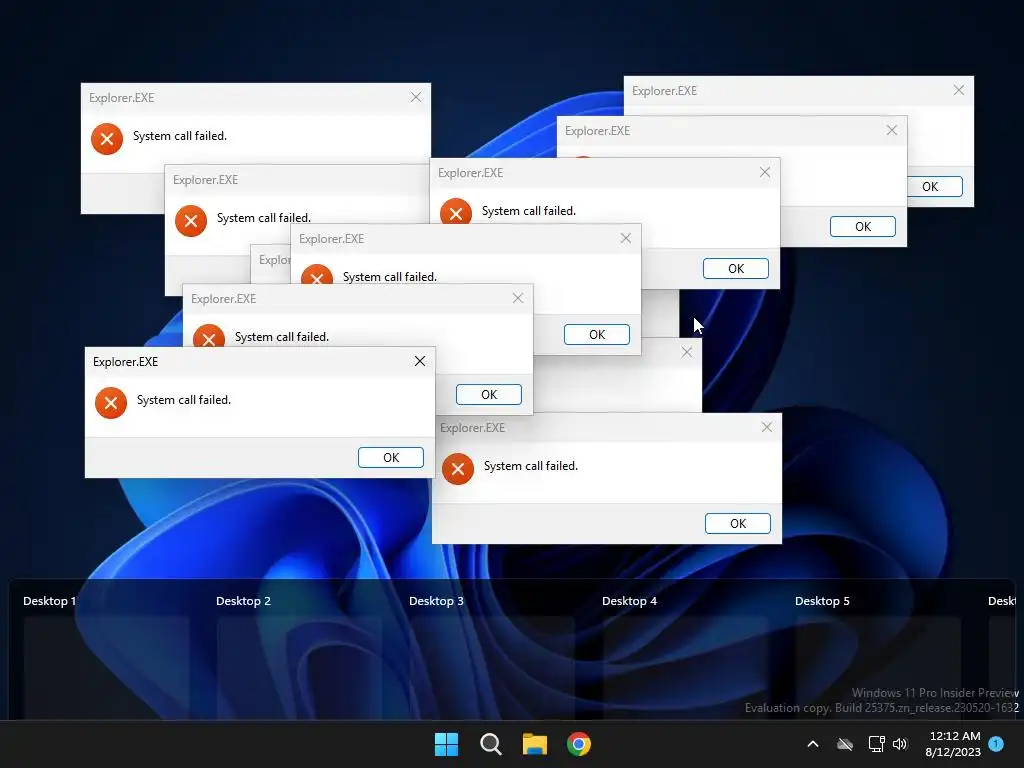Screen dimensions: 1024x768
Task: Open Google Chrome from the taskbar
Action: point(579,744)
